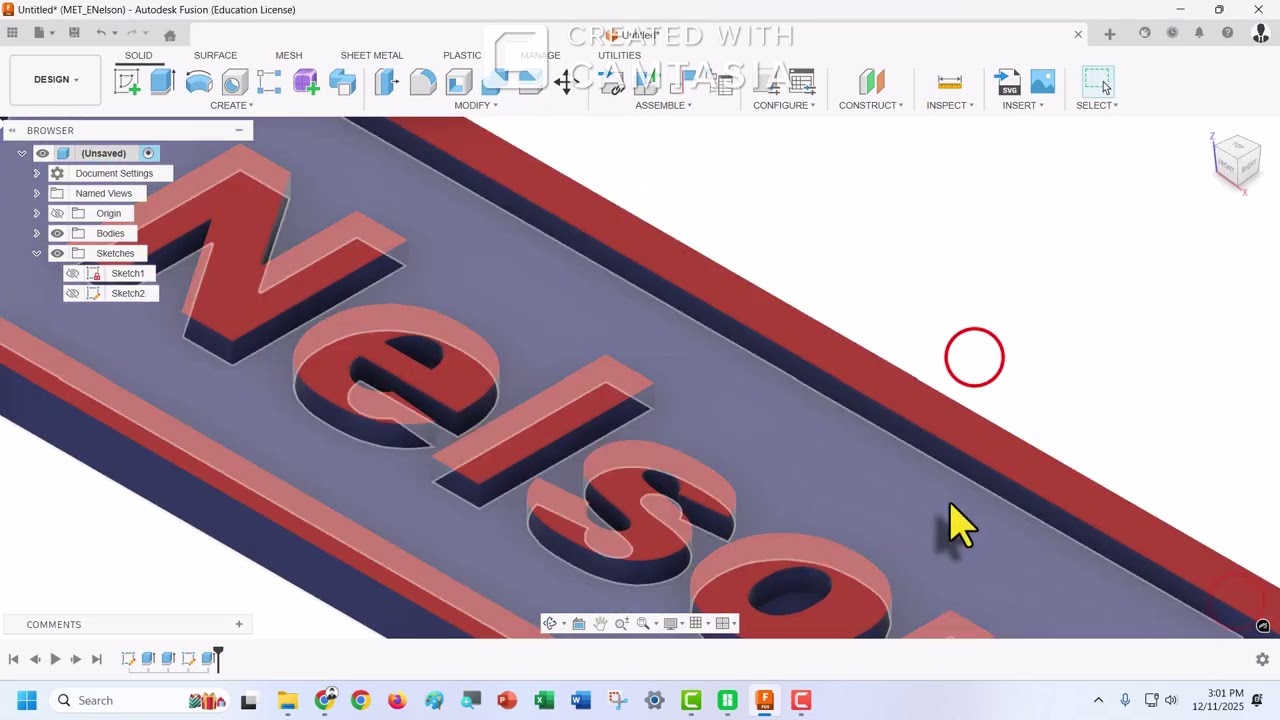Open the Data Panel grid icon
Image resolution: width=1280 pixels, height=720 pixels.
pos(12,33)
